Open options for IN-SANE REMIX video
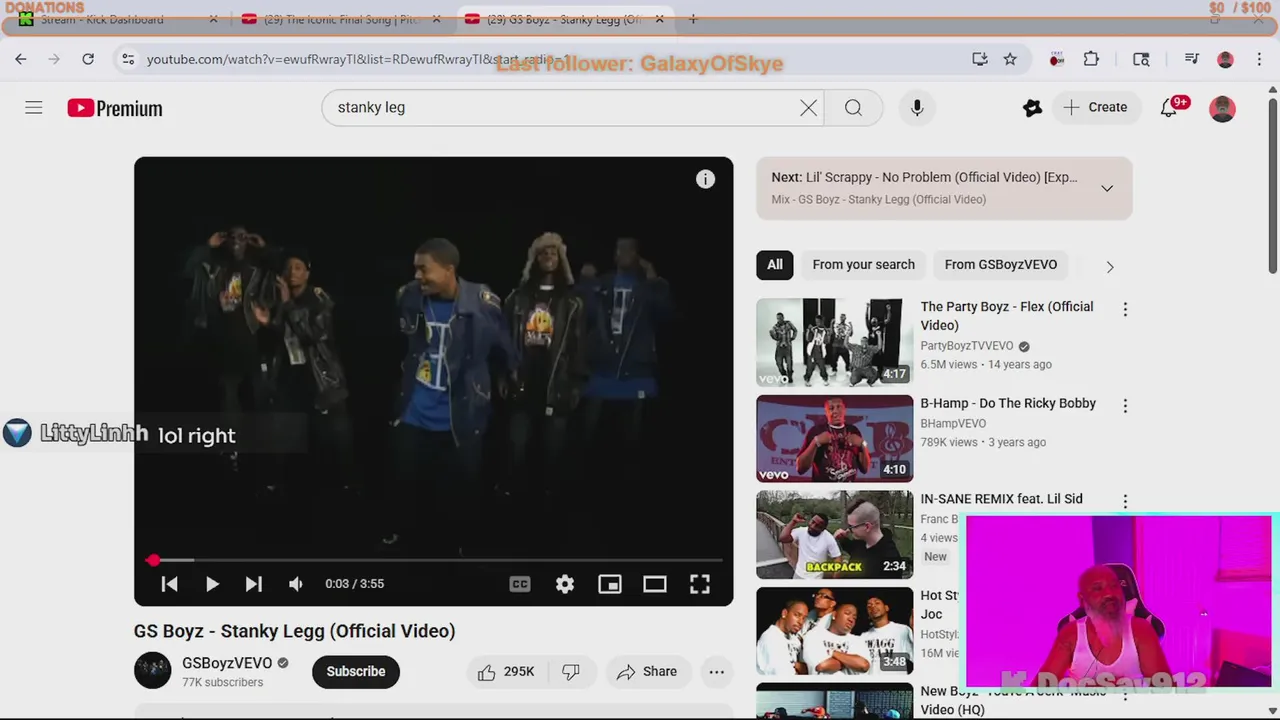 [x=1125, y=502]
